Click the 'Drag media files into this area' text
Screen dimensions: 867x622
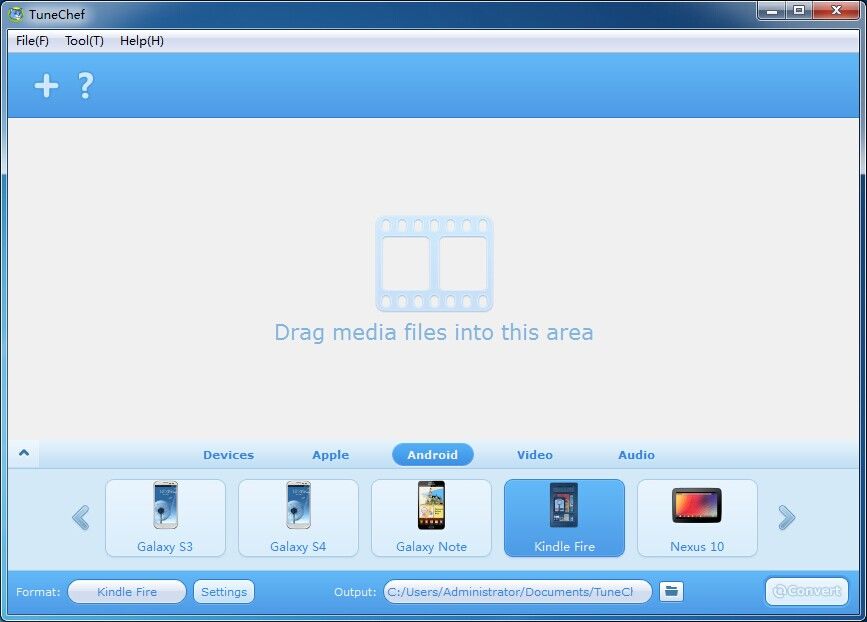coord(434,333)
